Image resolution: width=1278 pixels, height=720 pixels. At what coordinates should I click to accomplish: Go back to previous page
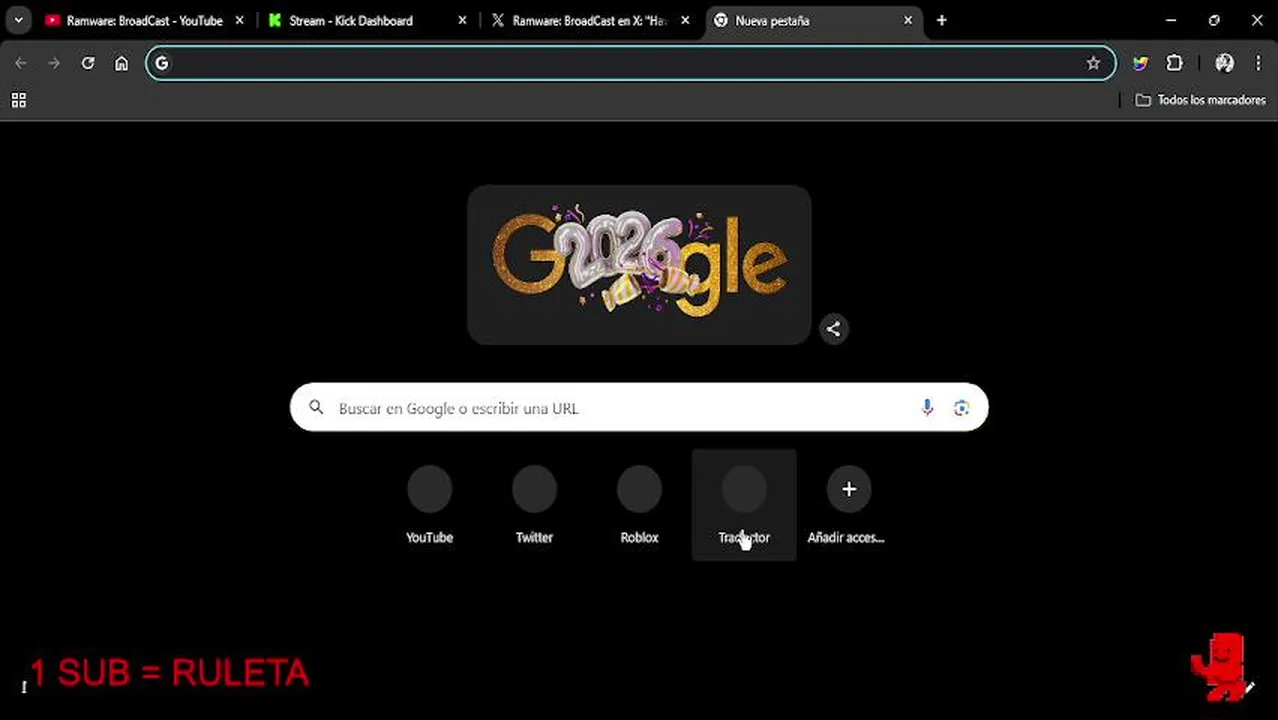[x=21, y=63]
